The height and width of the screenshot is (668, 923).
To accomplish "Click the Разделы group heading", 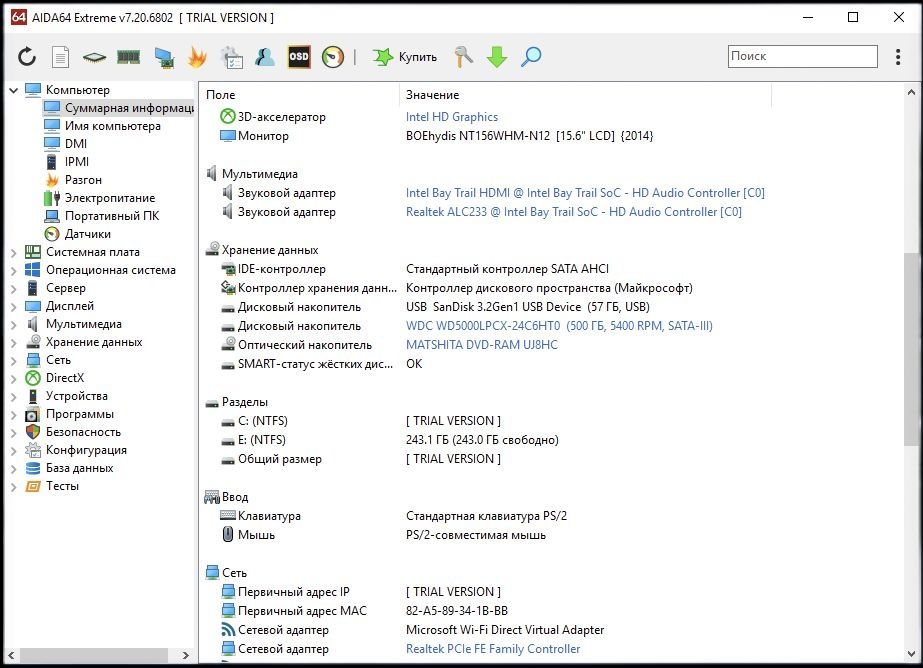I will [x=244, y=402].
